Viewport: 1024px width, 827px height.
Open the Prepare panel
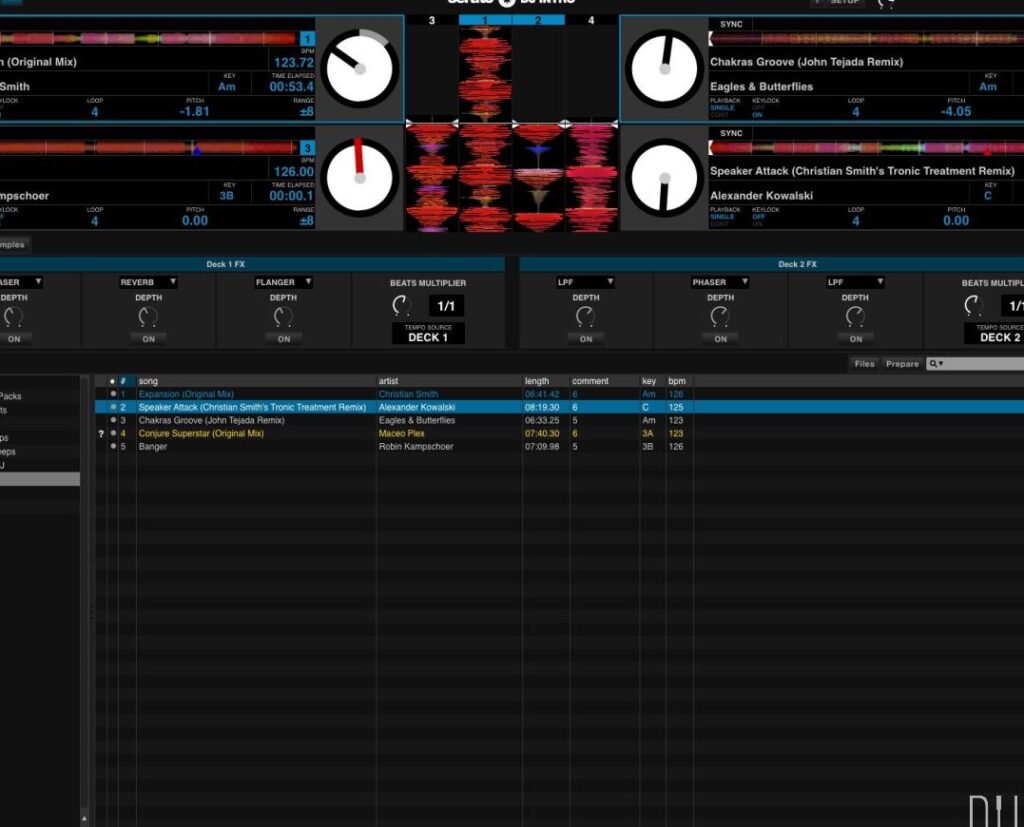[x=901, y=364]
